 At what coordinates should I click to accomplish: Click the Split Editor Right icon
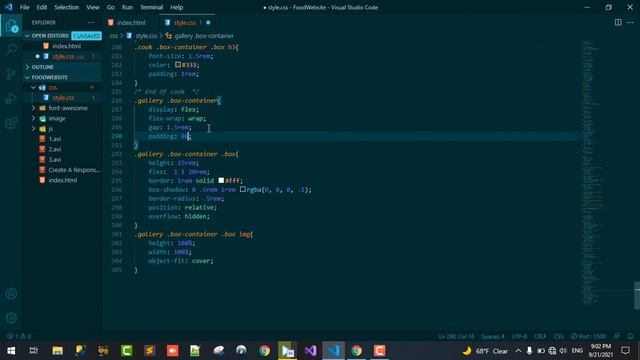pyautogui.click(x=618, y=22)
